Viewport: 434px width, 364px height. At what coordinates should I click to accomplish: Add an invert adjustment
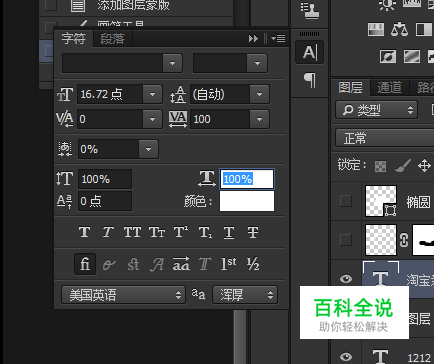[x=388, y=56]
